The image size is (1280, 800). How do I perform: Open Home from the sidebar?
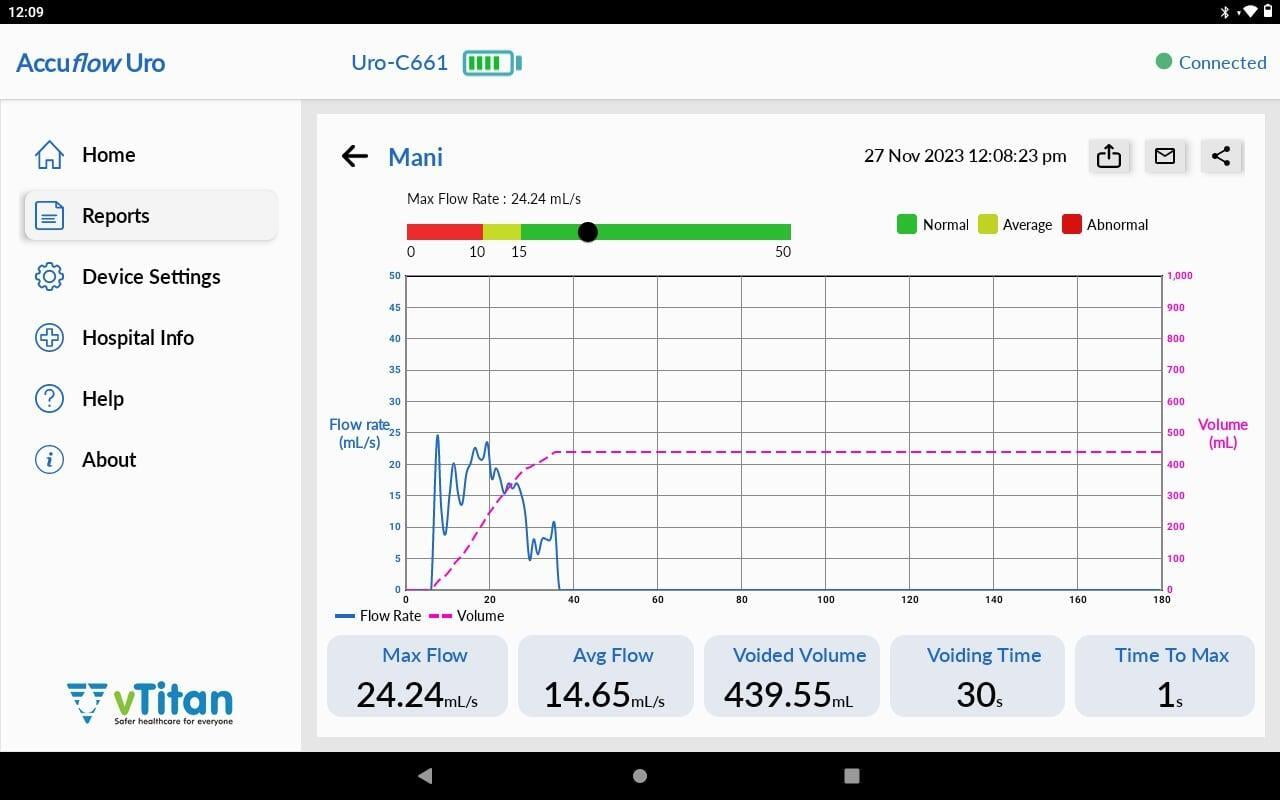pyautogui.click(x=150, y=155)
